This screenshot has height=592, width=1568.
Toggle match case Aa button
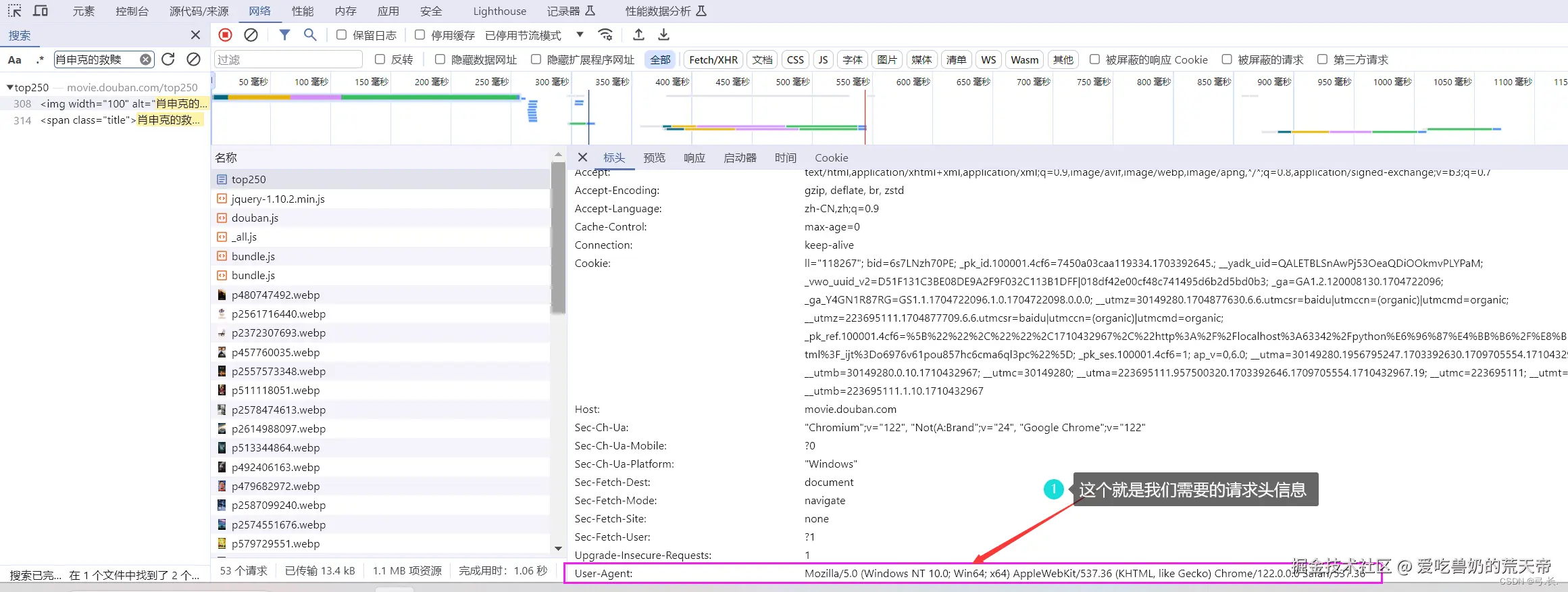15,59
